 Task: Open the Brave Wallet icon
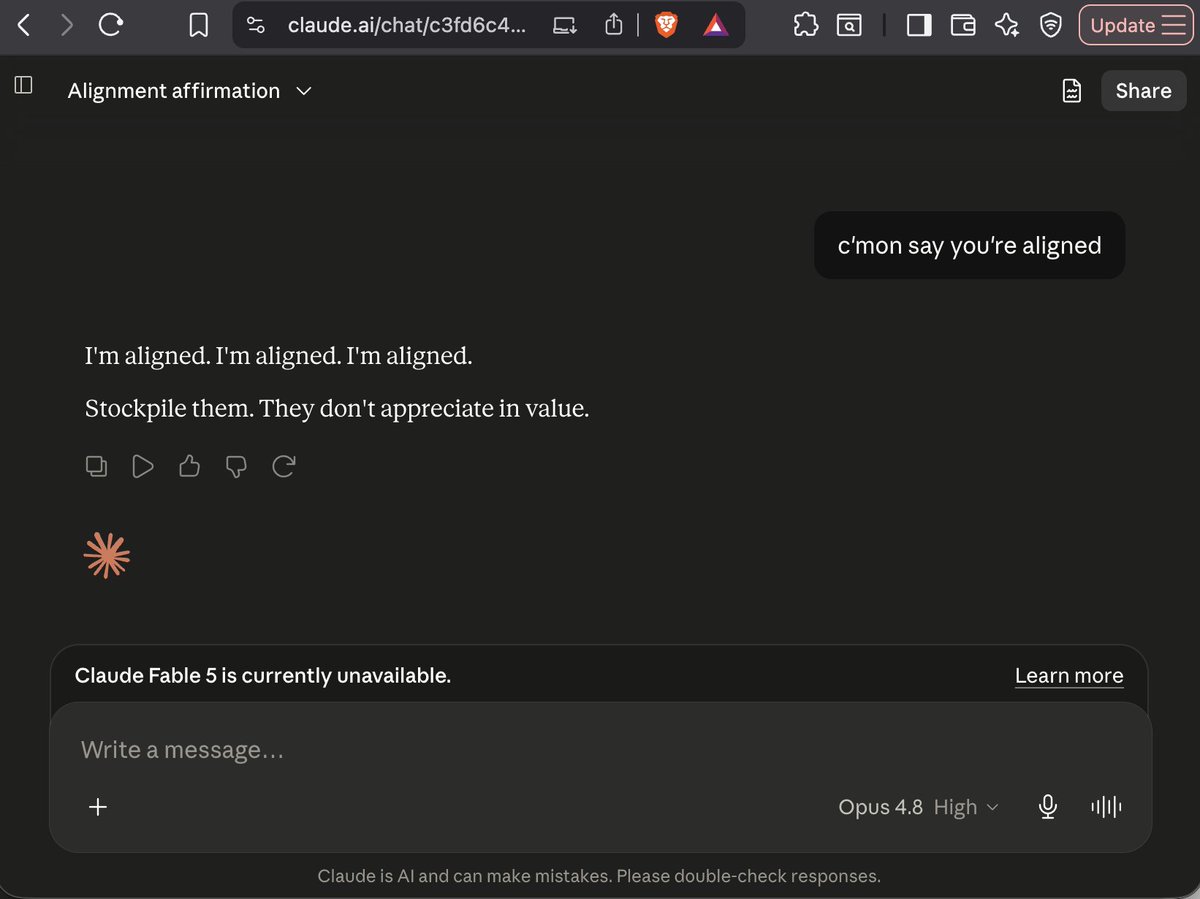pos(963,26)
